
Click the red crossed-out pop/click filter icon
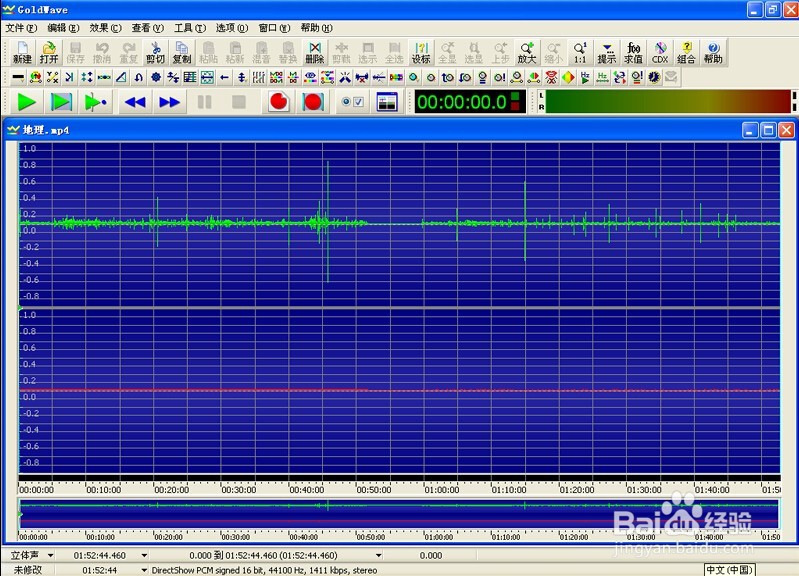[x=551, y=77]
